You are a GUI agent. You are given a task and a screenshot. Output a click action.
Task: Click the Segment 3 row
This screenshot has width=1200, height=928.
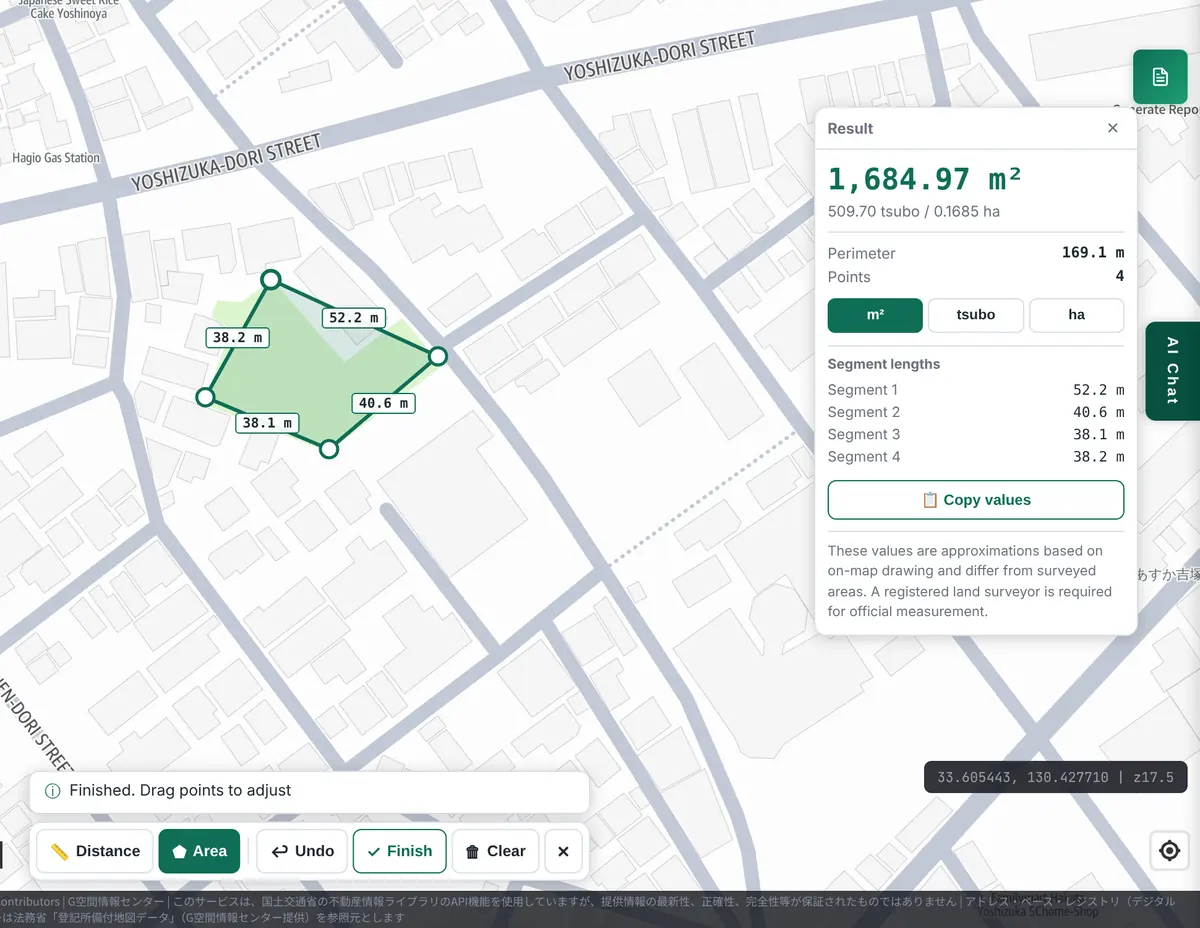tap(976, 434)
